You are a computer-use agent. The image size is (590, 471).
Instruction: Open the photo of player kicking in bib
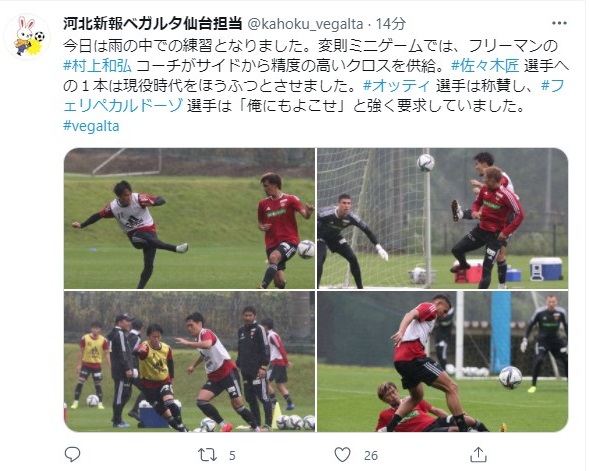(189, 219)
